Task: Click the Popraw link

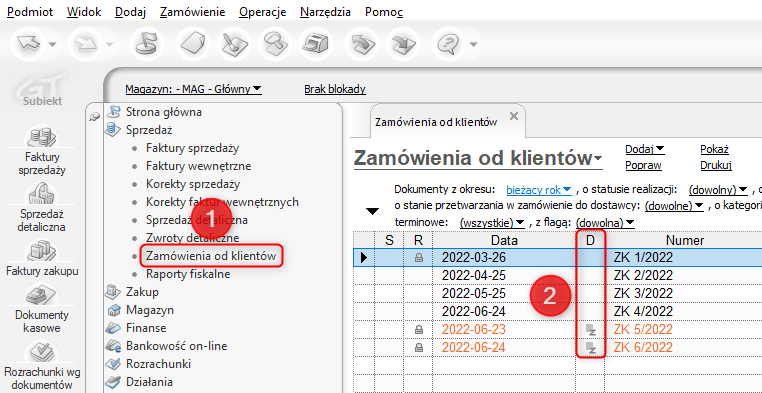Action: tap(643, 165)
